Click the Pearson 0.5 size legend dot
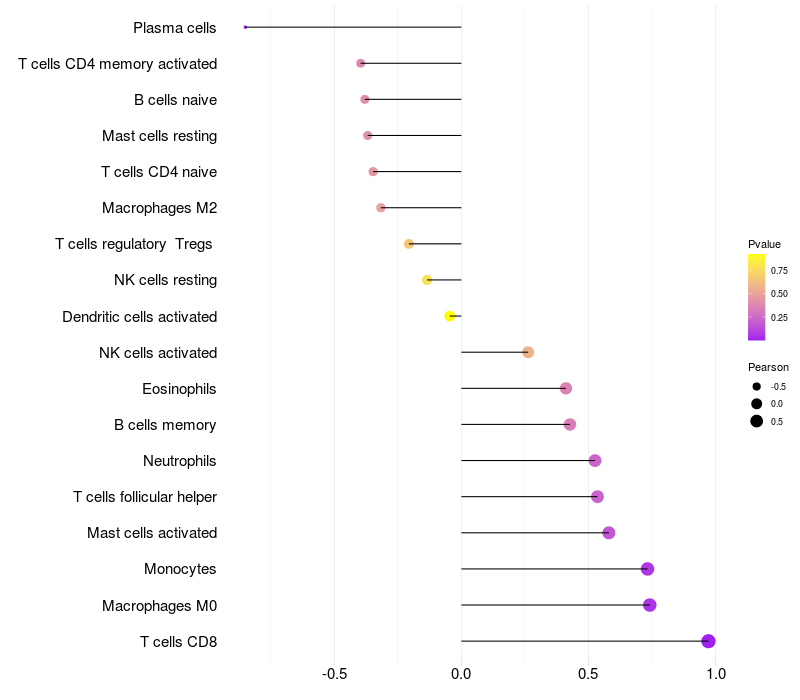800x700 pixels. tap(757, 421)
